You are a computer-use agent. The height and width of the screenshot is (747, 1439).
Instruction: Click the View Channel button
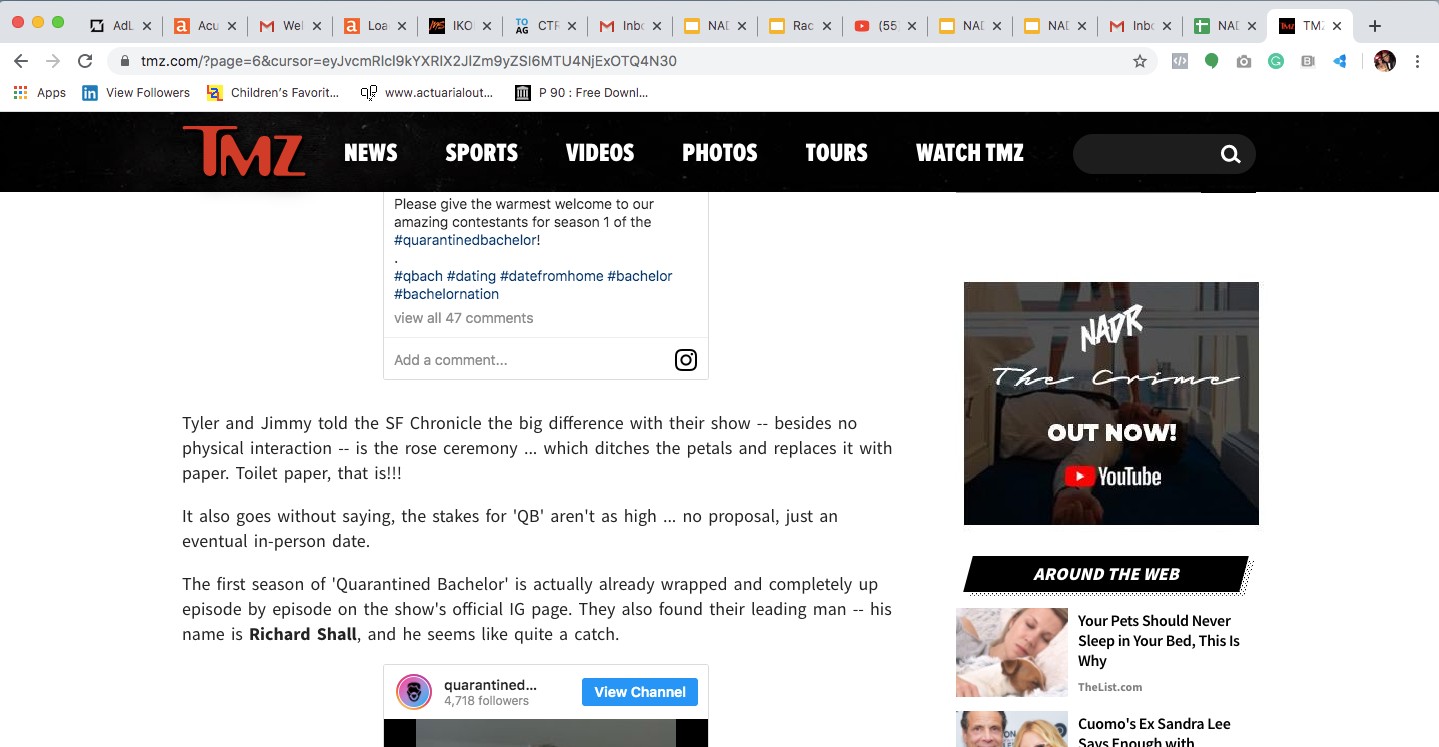pyautogui.click(x=640, y=692)
